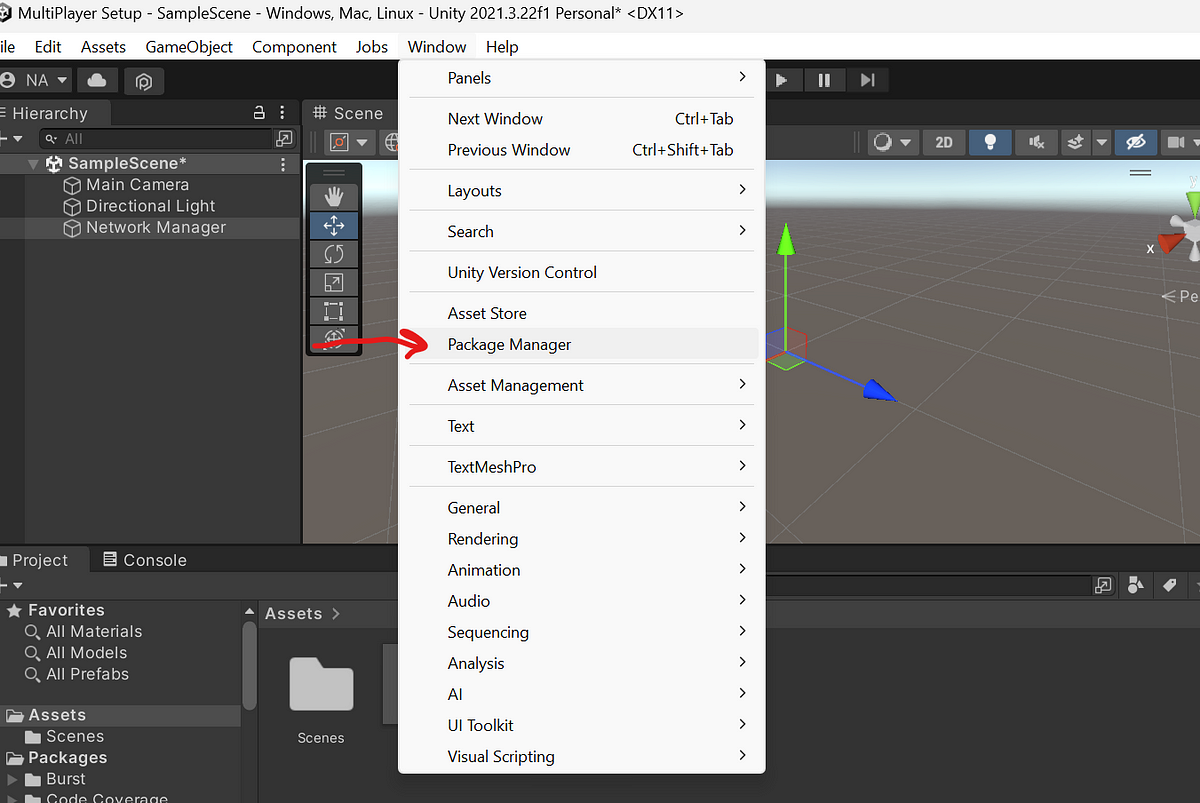
Task: Toggle perspective mode label
Action: pyautogui.click(x=1181, y=296)
